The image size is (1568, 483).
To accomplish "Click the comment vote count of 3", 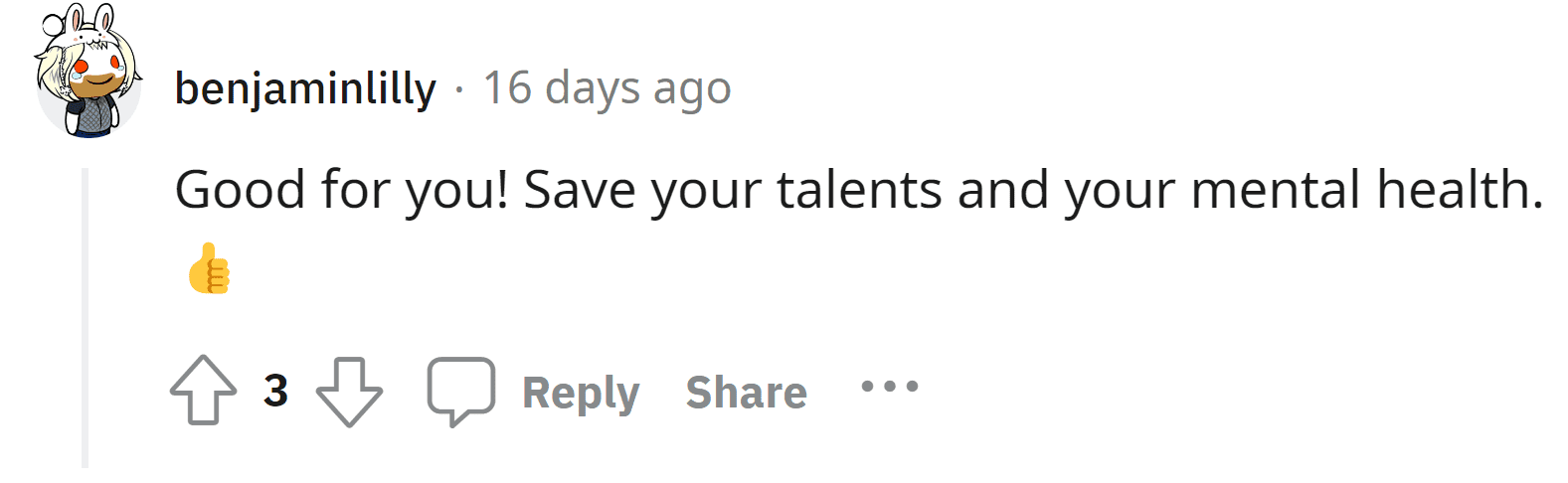I will point(276,391).
